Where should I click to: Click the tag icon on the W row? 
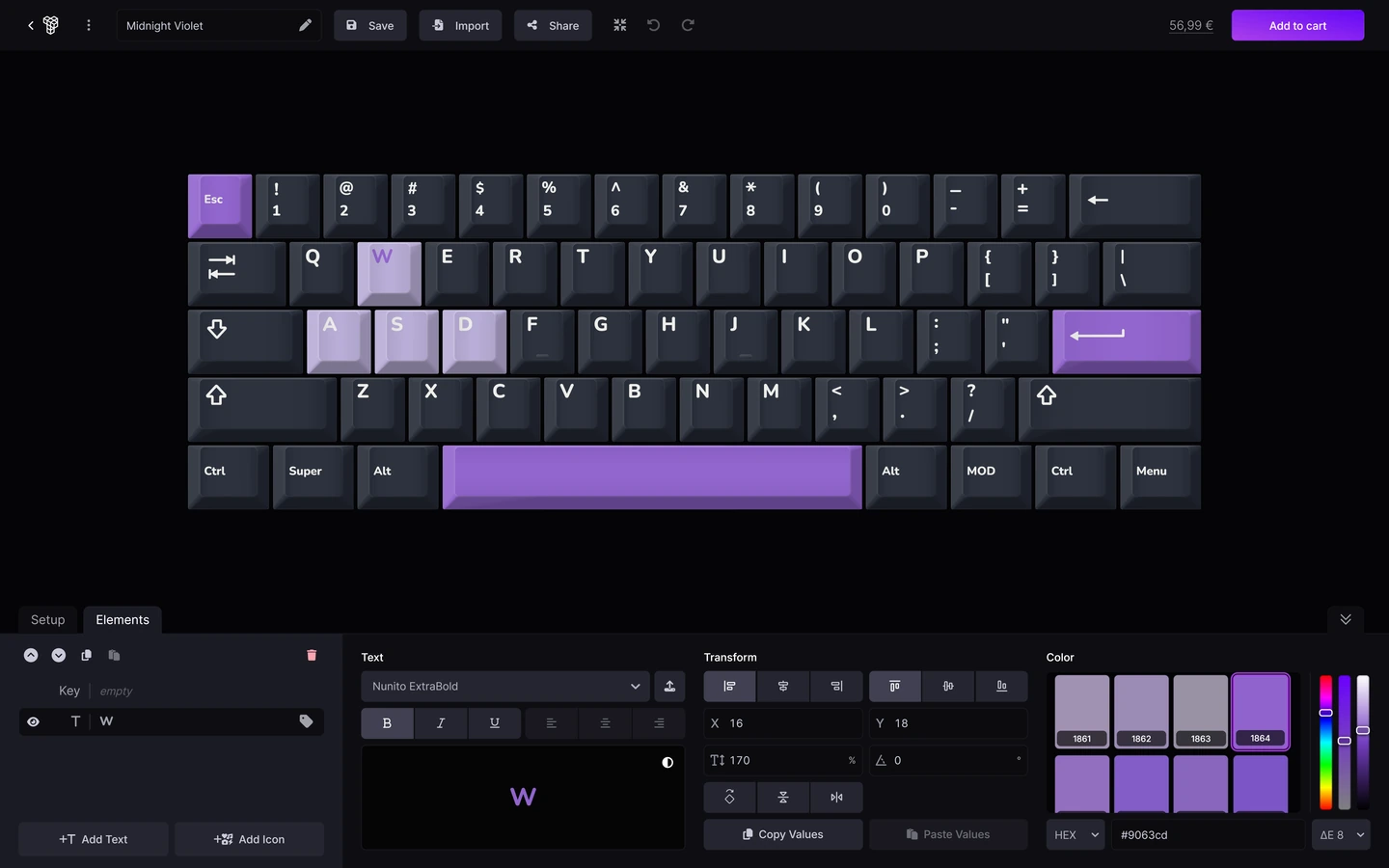coord(306,721)
